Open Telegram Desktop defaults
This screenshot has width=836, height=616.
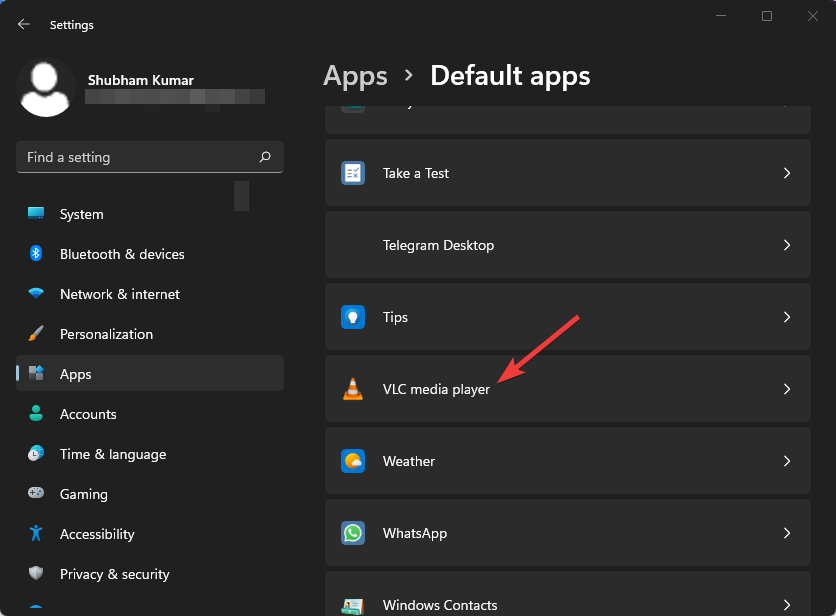point(568,245)
